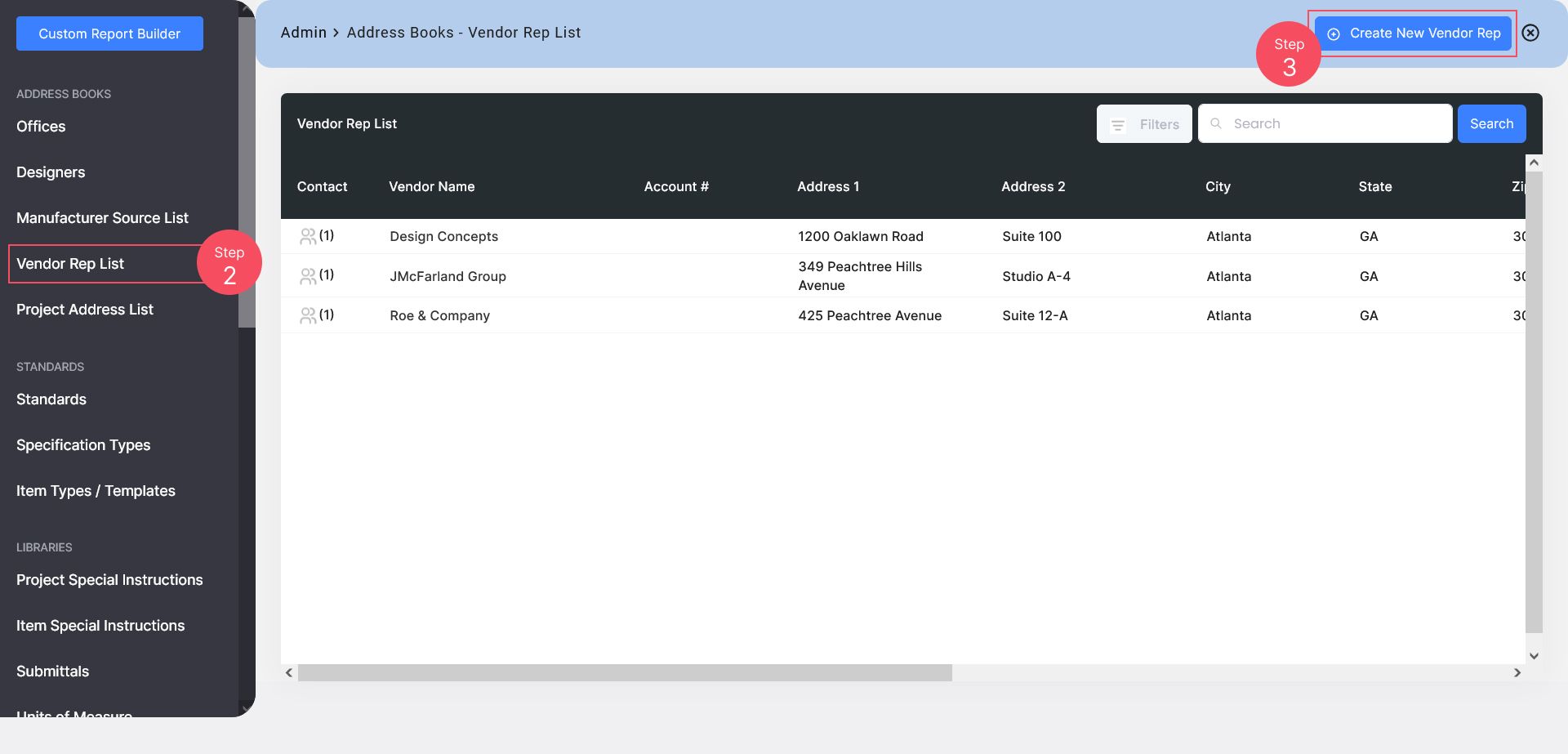Click GA in the Roe & Company row
1568x754 pixels.
[1369, 315]
